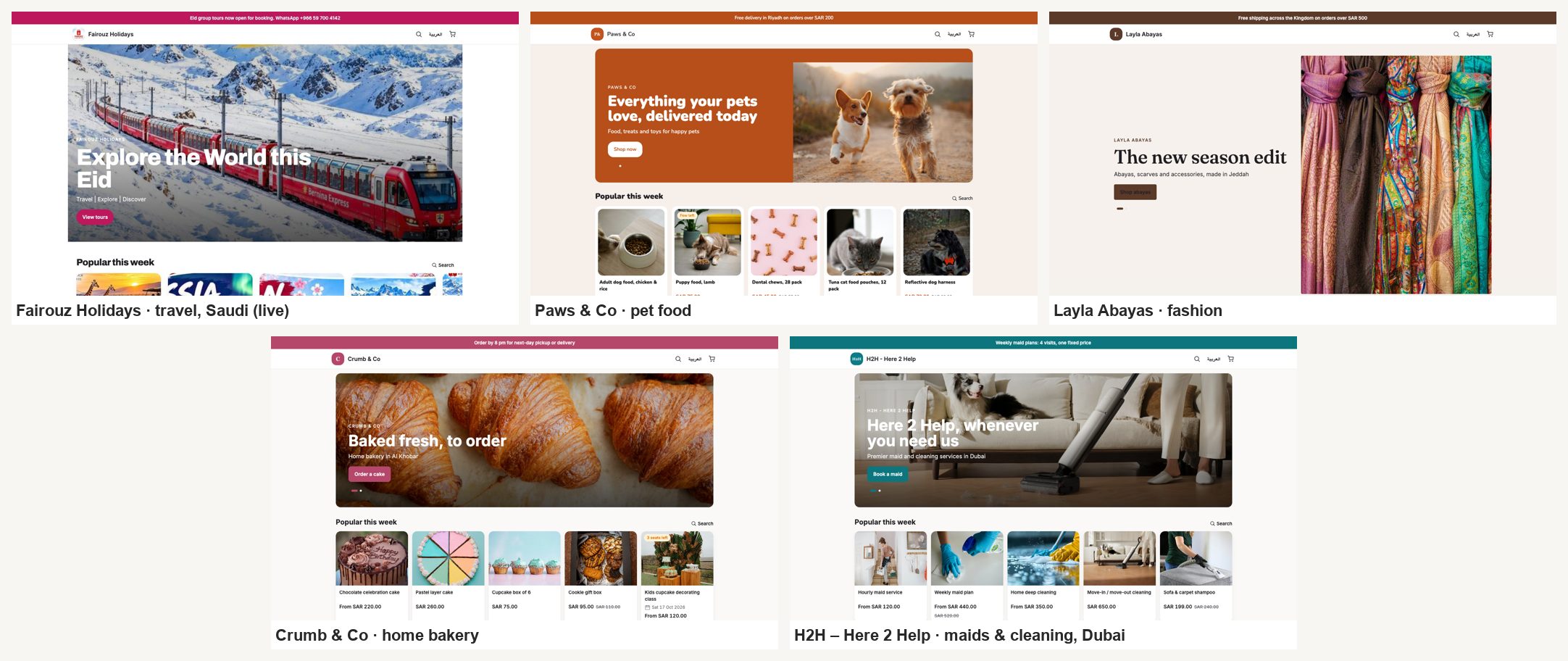
Task: Click Layla Abayas free shipping announcement bar
Action: point(1303,17)
